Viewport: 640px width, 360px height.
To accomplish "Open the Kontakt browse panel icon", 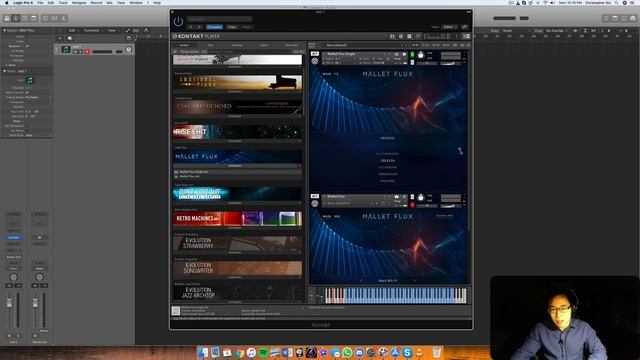I will pyautogui.click(x=392, y=36).
